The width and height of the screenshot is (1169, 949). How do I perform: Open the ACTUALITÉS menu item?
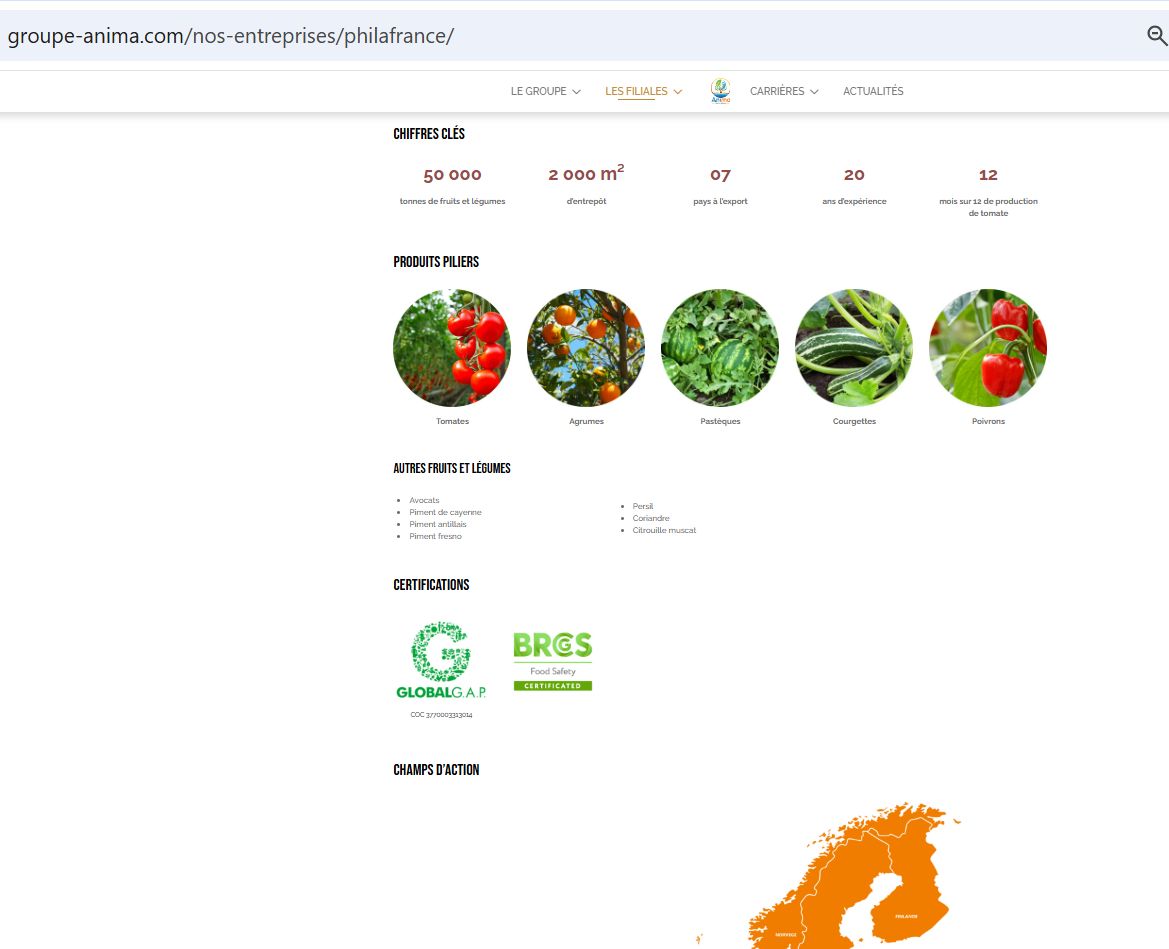tap(873, 91)
